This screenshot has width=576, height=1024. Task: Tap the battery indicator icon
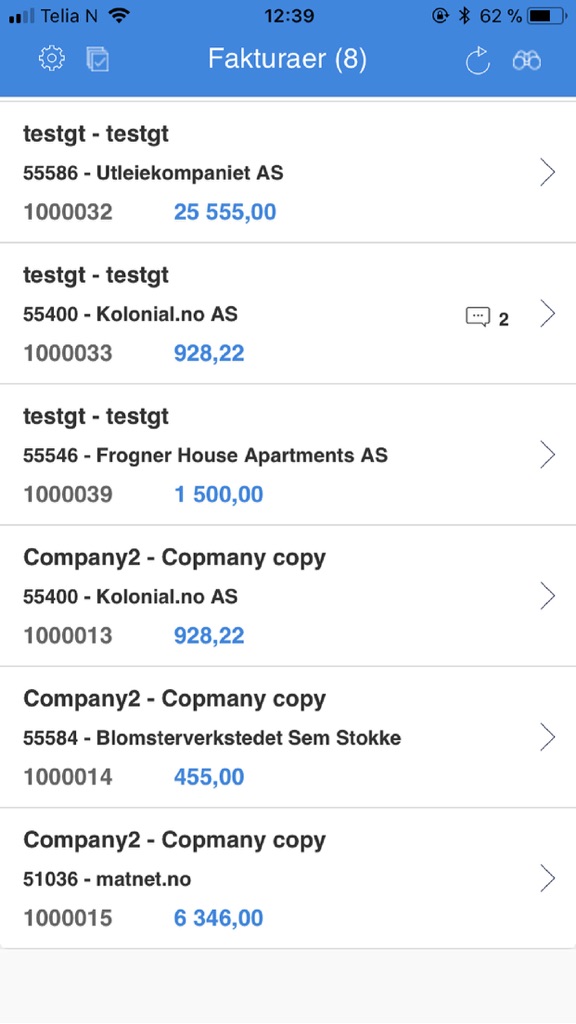click(549, 16)
